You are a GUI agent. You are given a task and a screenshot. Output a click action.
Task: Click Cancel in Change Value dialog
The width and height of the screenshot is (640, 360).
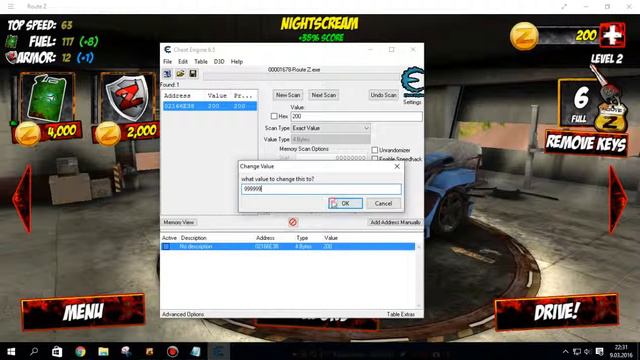[x=383, y=203]
